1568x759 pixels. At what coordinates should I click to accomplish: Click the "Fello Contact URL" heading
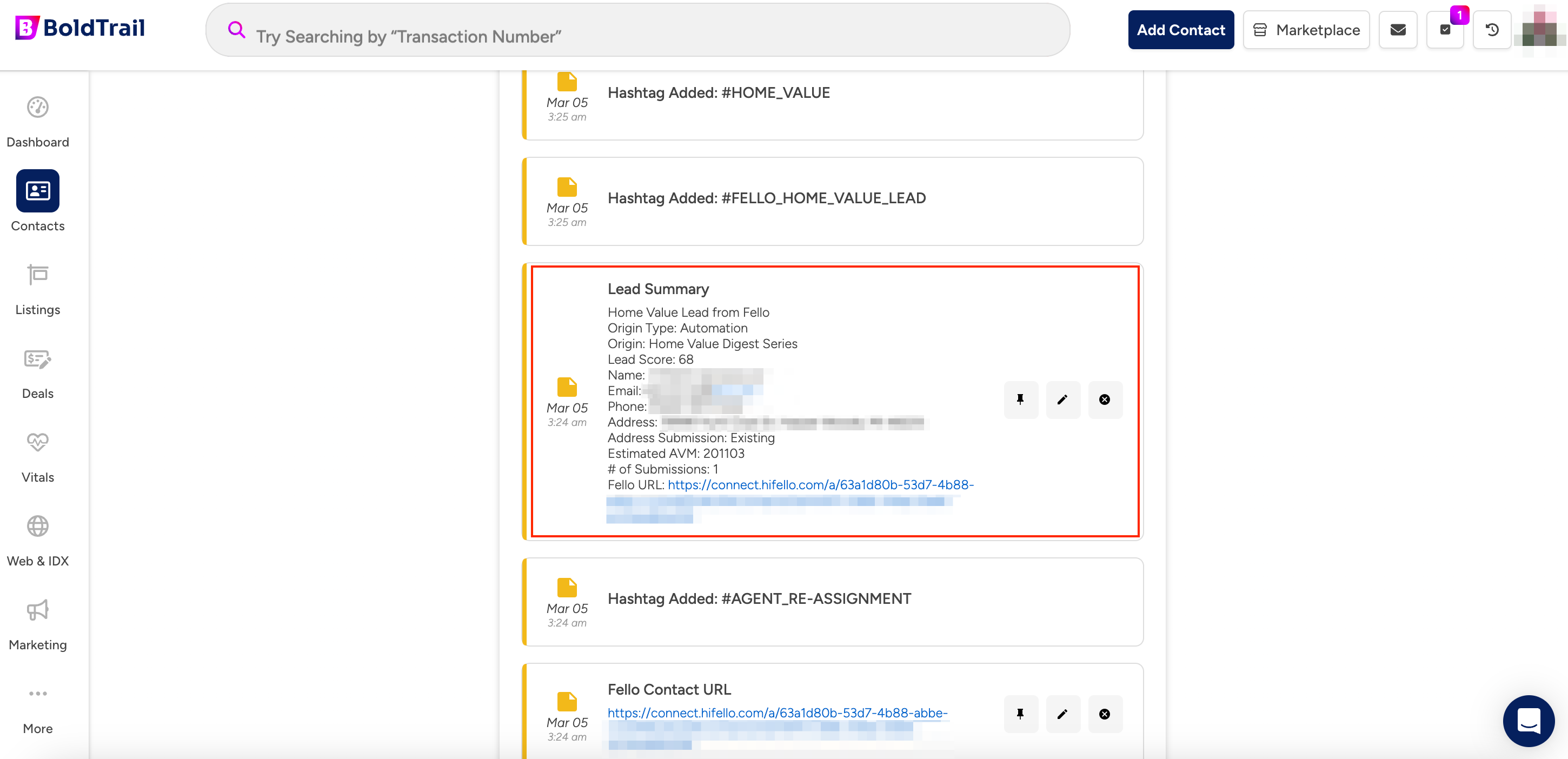(669, 690)
